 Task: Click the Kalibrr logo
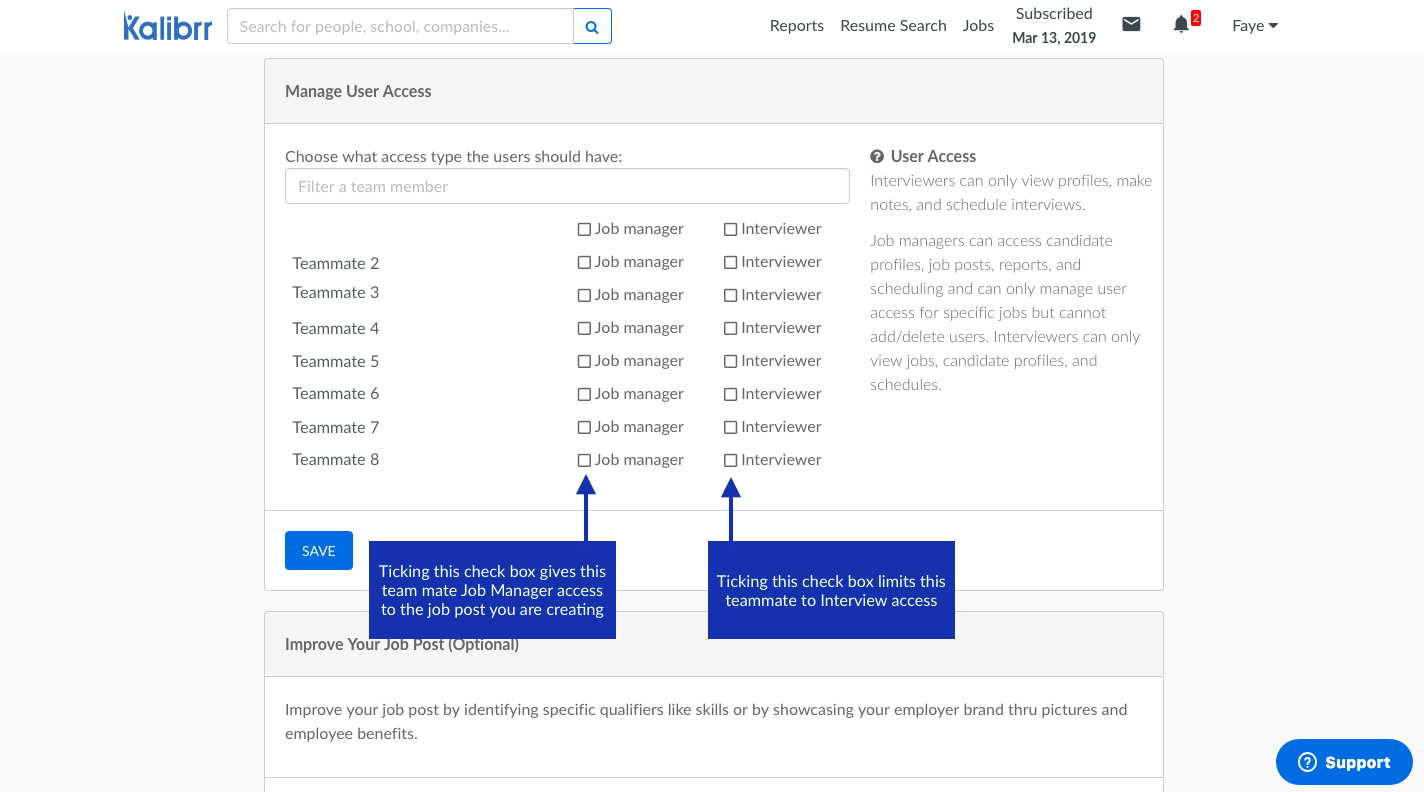167,26
